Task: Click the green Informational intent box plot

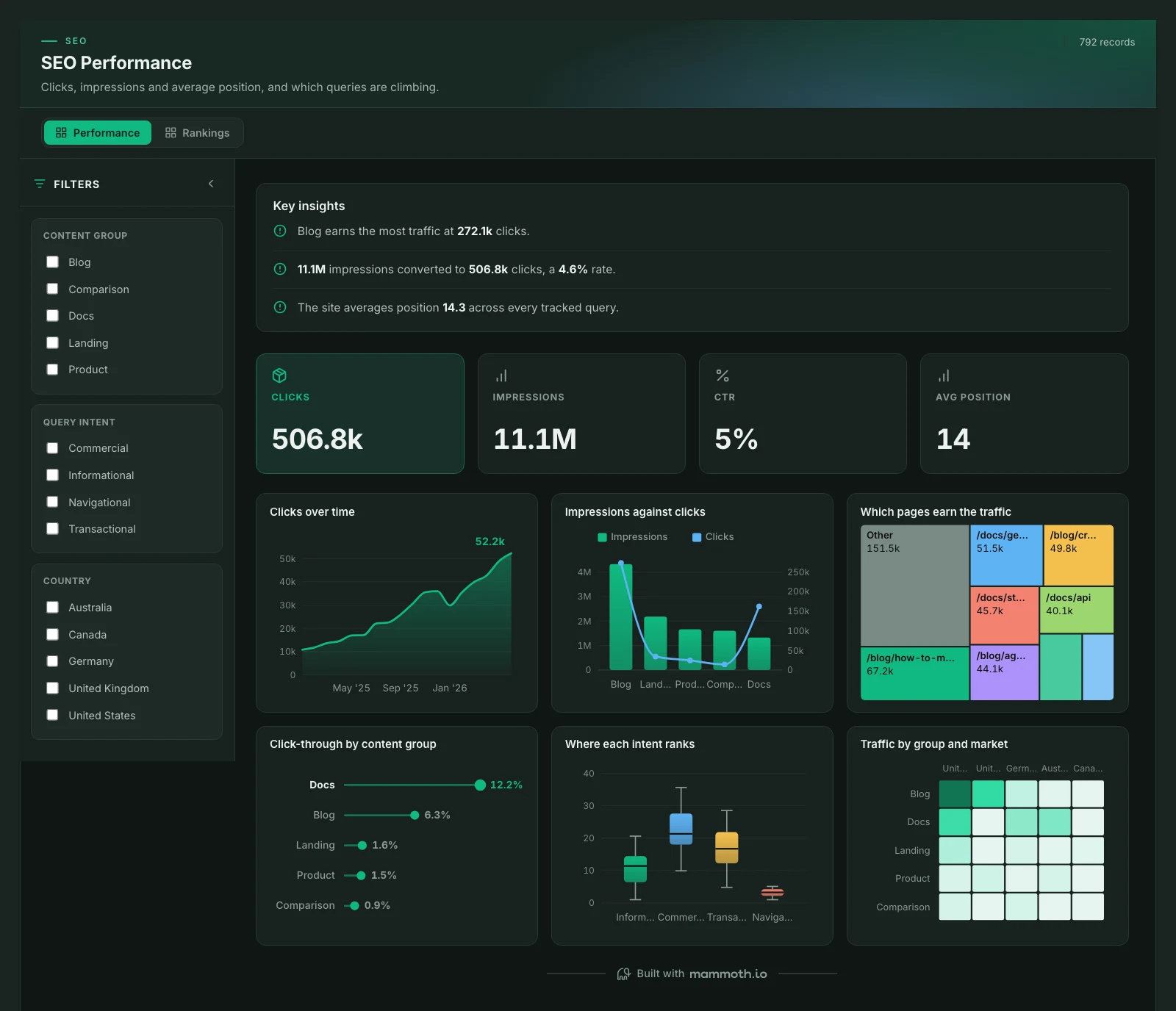Action: tap(635, 869)
